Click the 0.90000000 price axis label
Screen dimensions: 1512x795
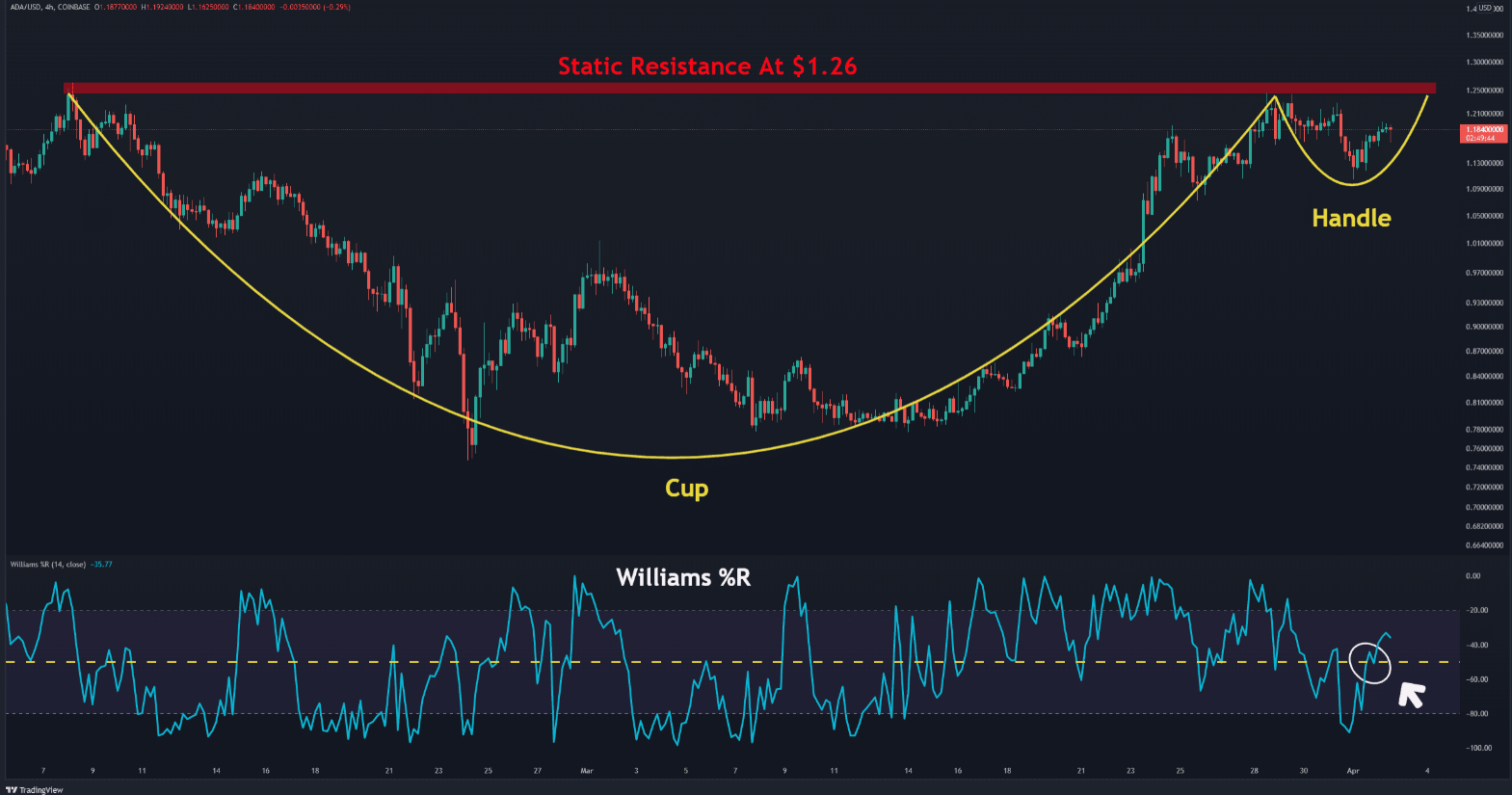1484,327
